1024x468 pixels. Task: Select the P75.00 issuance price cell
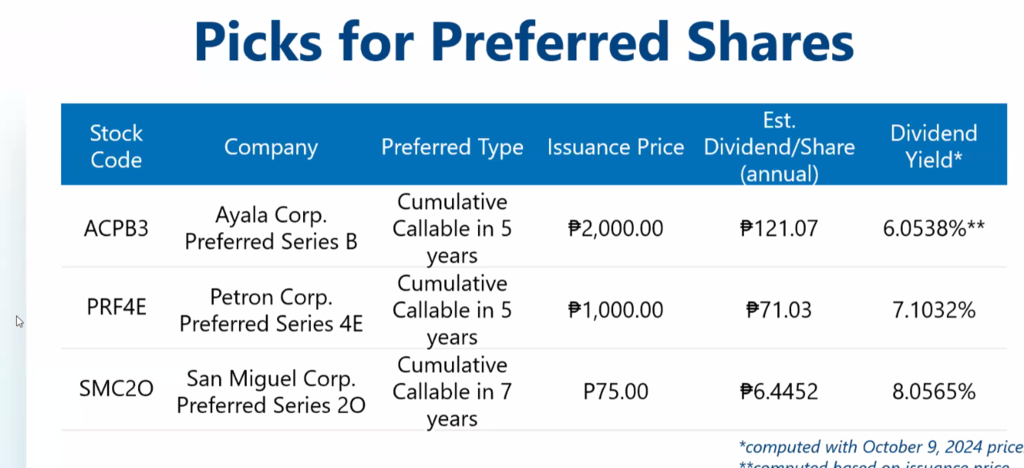(x=615, y=390)
